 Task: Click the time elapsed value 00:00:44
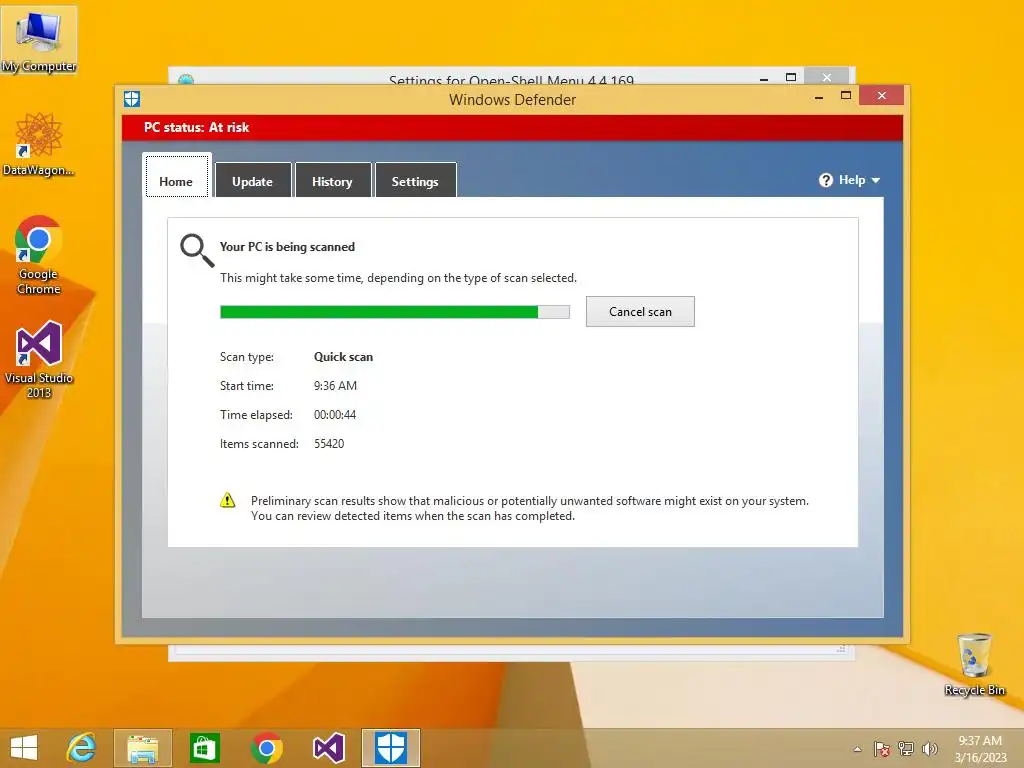pos(335,415)
